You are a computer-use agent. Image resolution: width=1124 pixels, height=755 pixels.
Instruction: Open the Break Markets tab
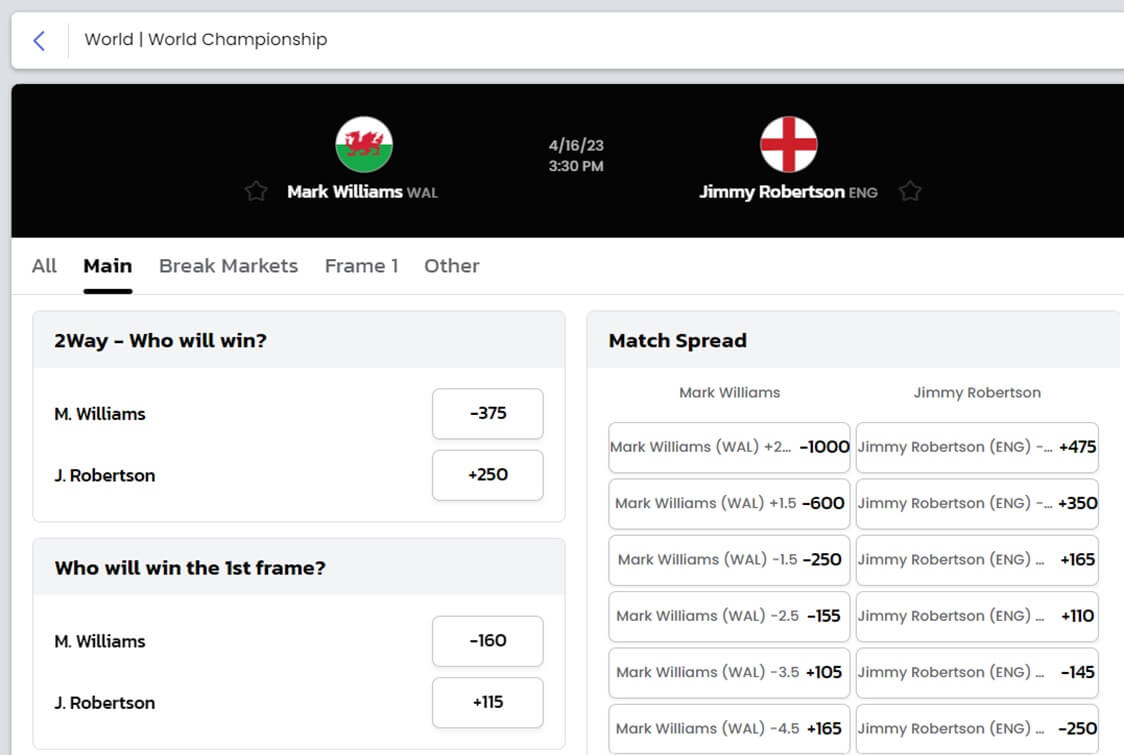tap(228, 266)
